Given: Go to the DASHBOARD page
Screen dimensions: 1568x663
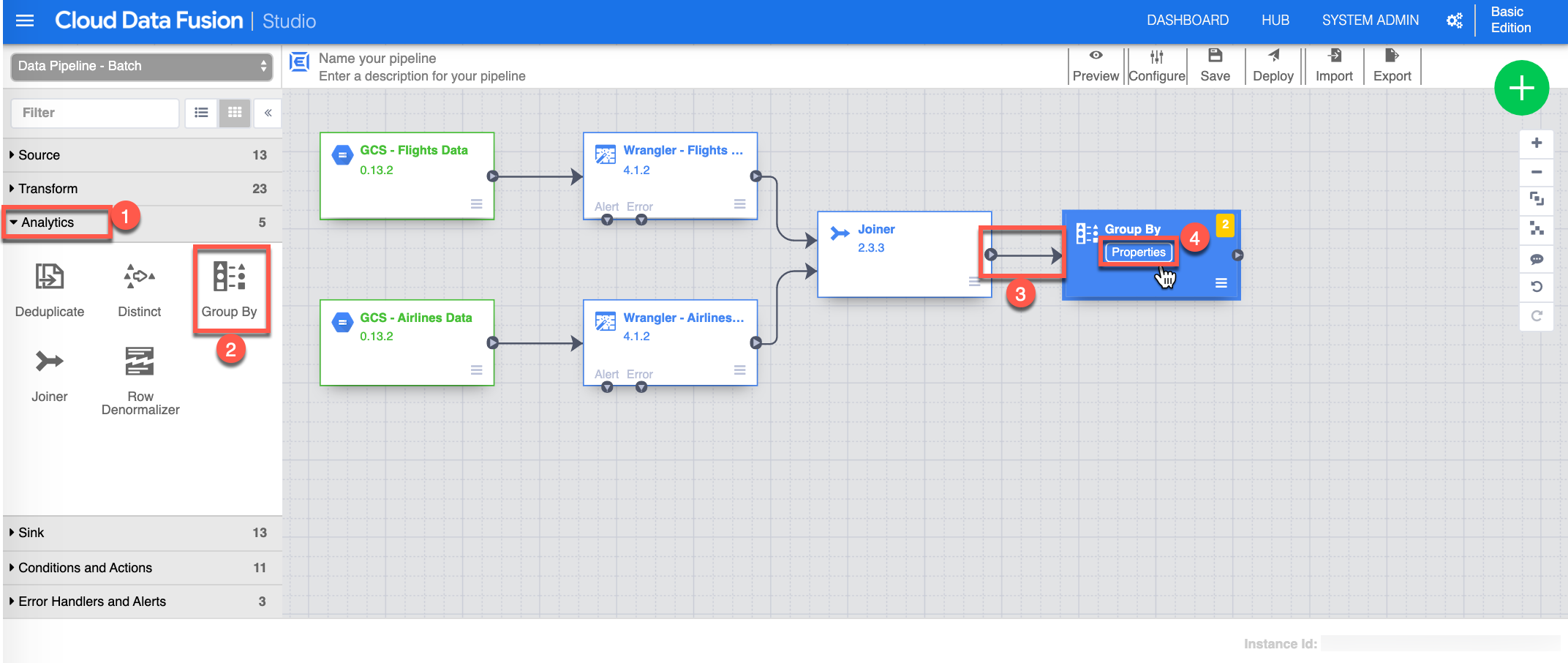Looking at the screenshot, I should 1187,20.
